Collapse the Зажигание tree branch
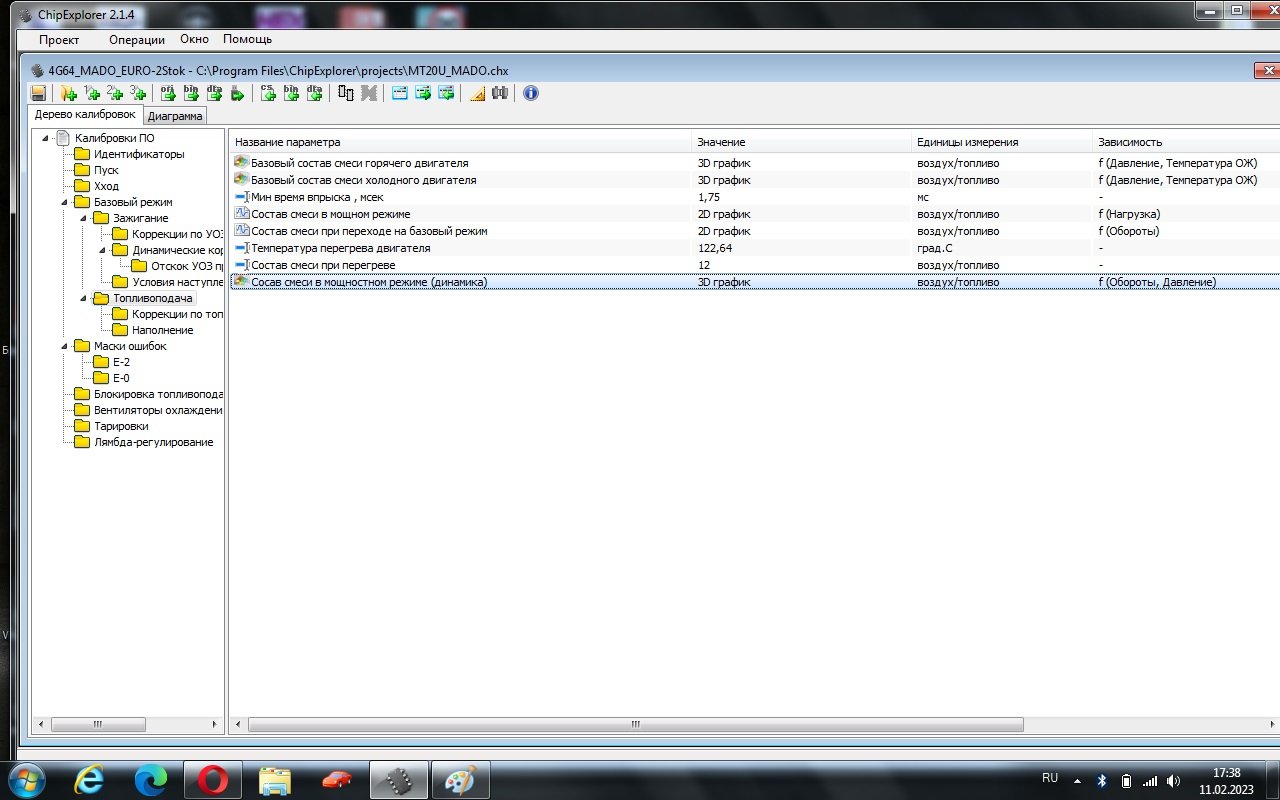1280x800 pixels. click(x=84, y=218)
